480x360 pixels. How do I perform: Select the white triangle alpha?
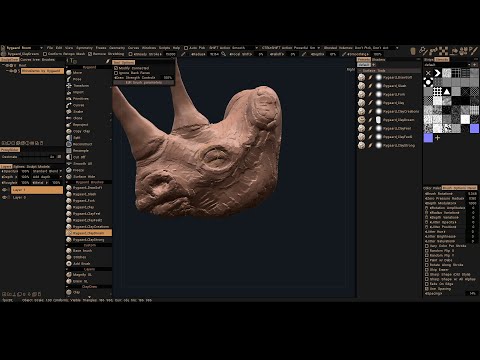[x=447, y=91]
